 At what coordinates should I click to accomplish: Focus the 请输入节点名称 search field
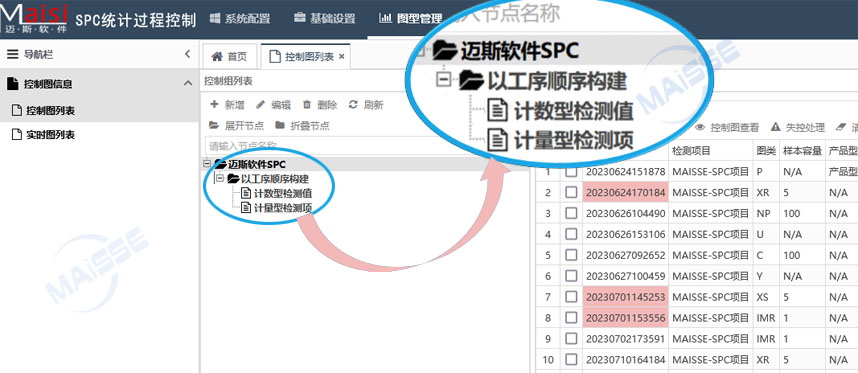pos(312,146)
